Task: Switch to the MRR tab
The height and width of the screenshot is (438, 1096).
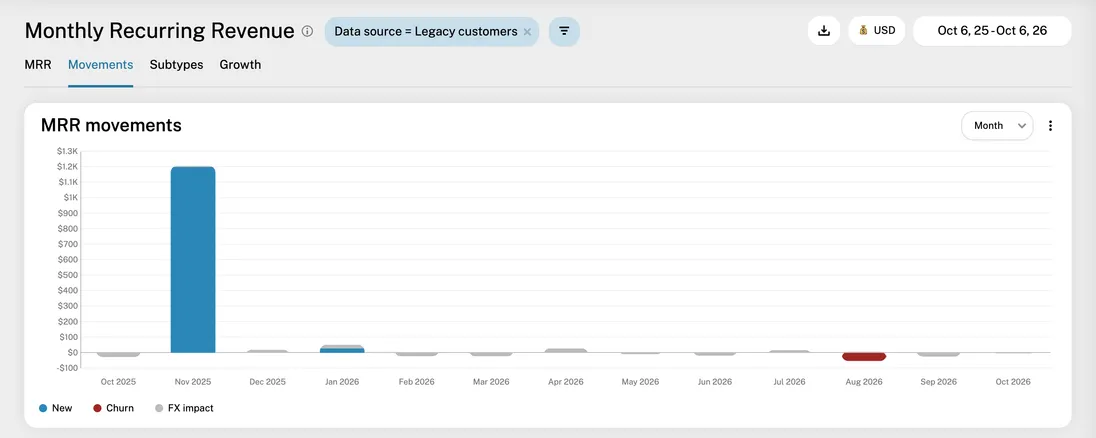Action: tap(38, 65)
